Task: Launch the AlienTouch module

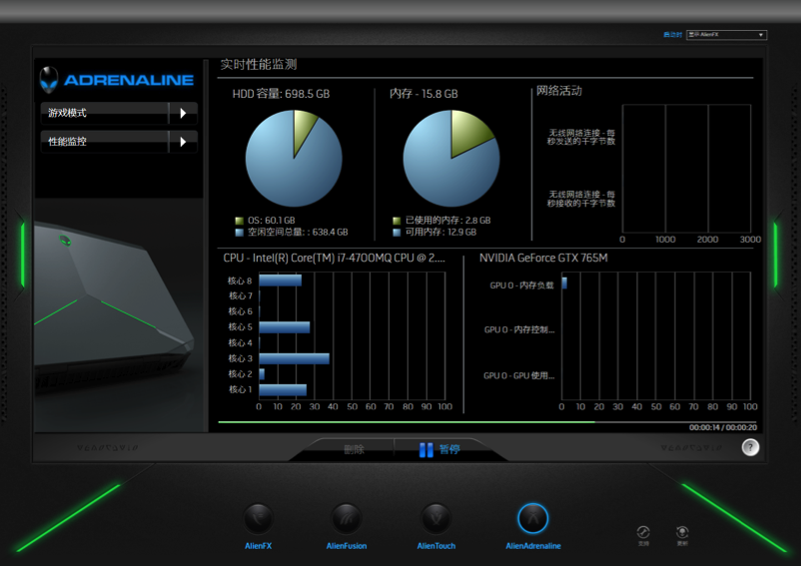Action: pyautogui.click(x=436, y=519)
